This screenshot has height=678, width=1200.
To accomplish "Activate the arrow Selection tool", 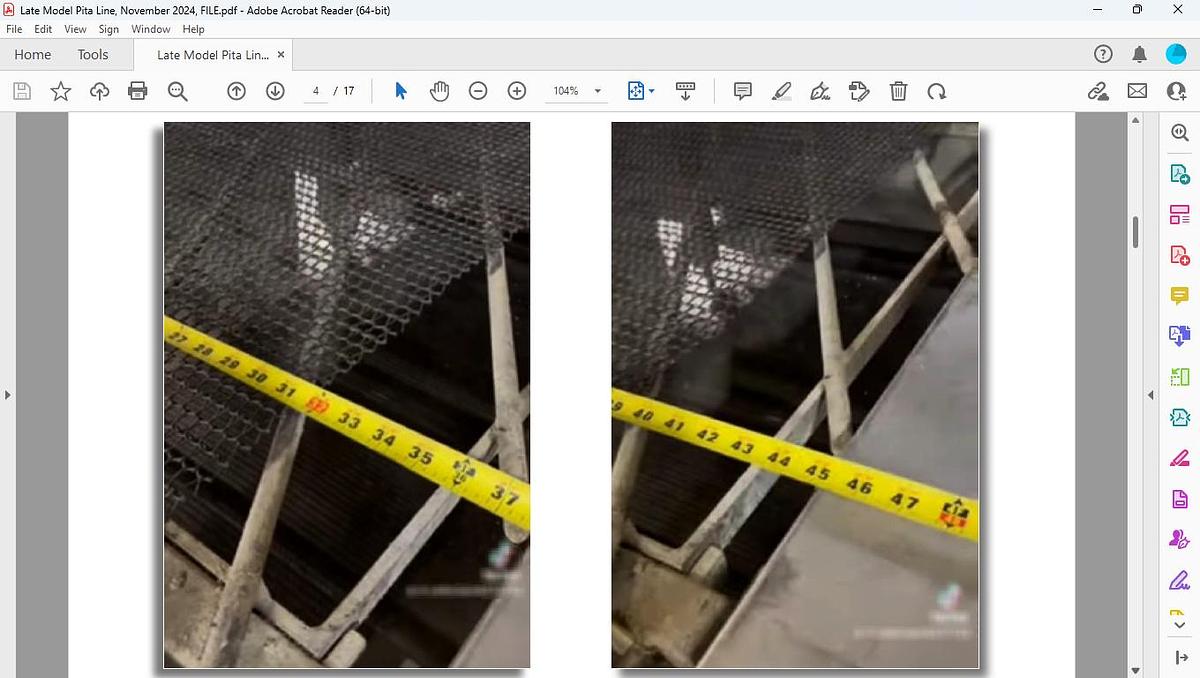I will tap(401, 91).
